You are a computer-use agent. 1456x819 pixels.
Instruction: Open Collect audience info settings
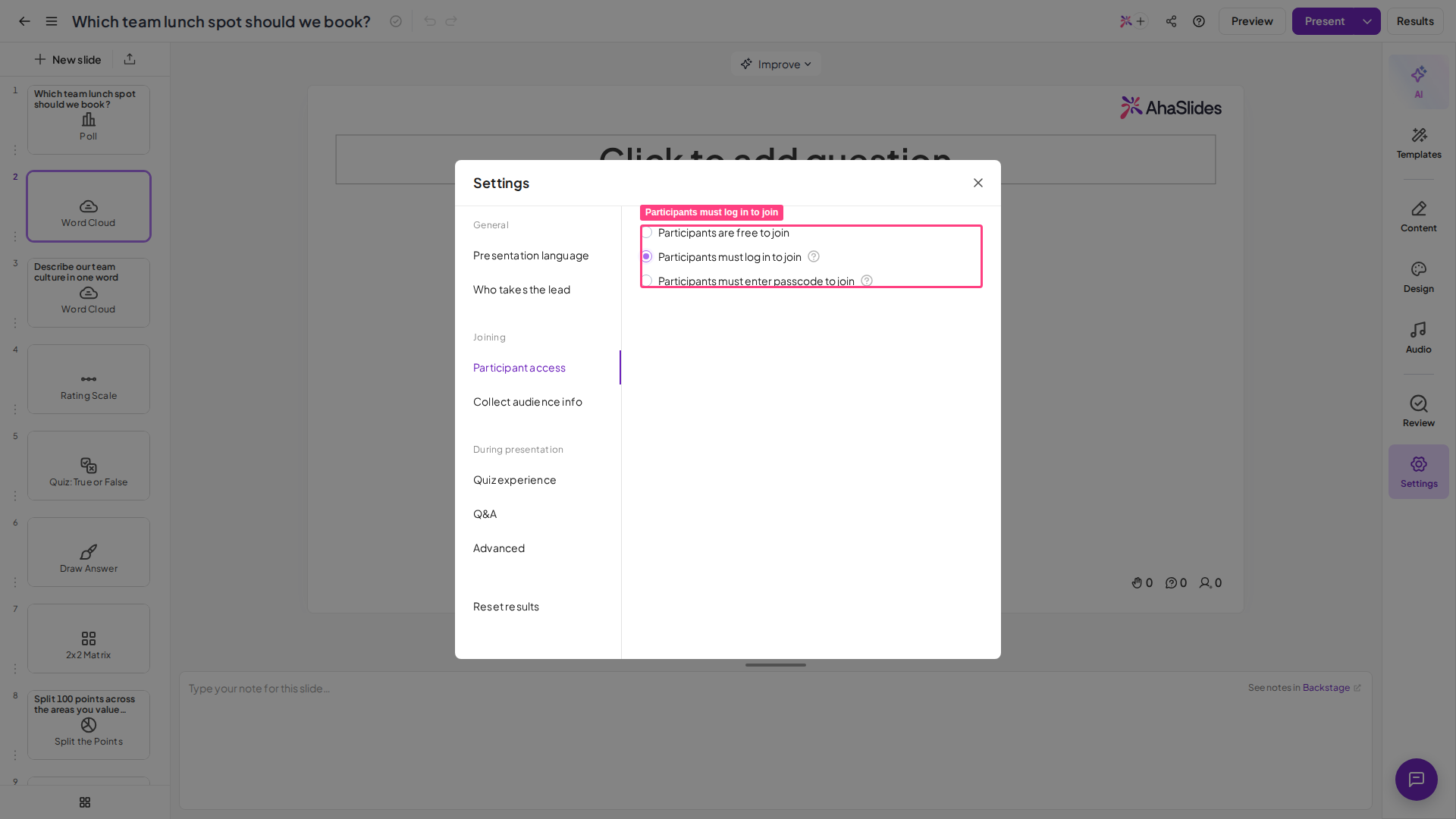tap(528, 402)
